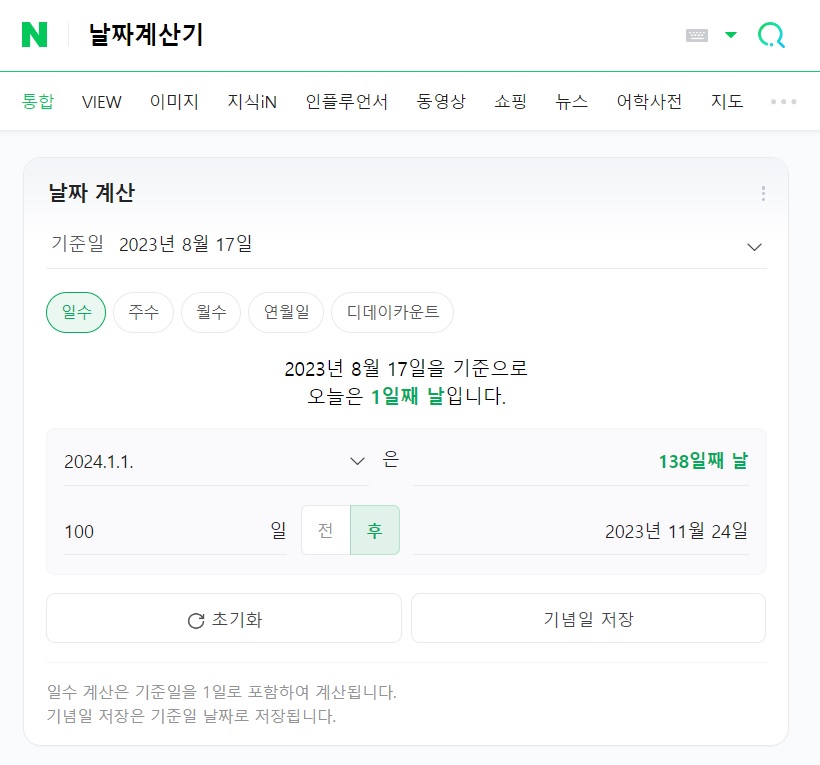Open the 2024.1.1. date dropdown
The height and width of the screenshot is (765, 820).
pos(357,461)
